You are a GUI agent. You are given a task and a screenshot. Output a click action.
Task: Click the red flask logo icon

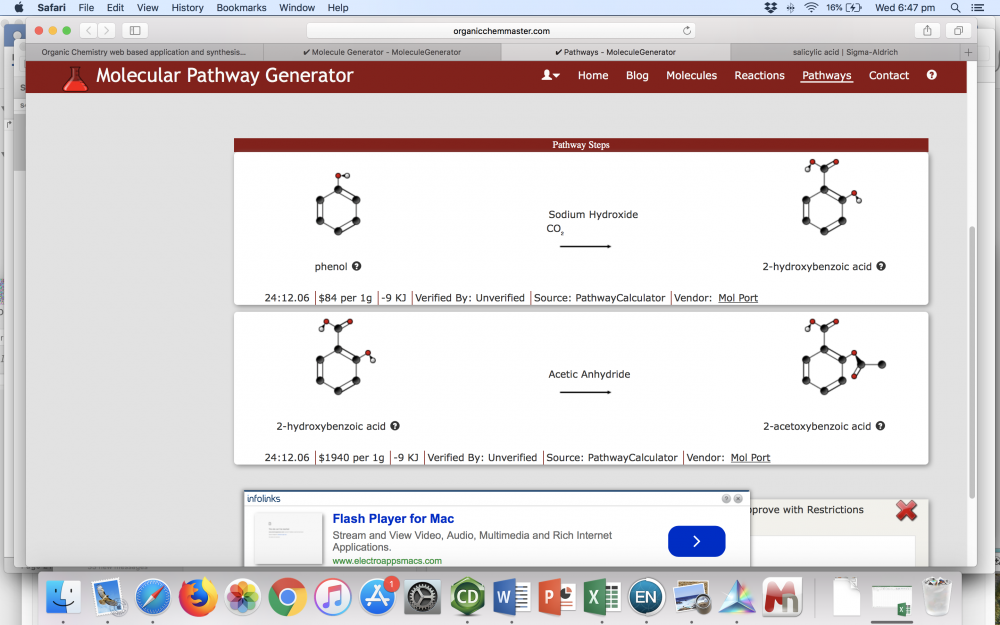[75, 78]
